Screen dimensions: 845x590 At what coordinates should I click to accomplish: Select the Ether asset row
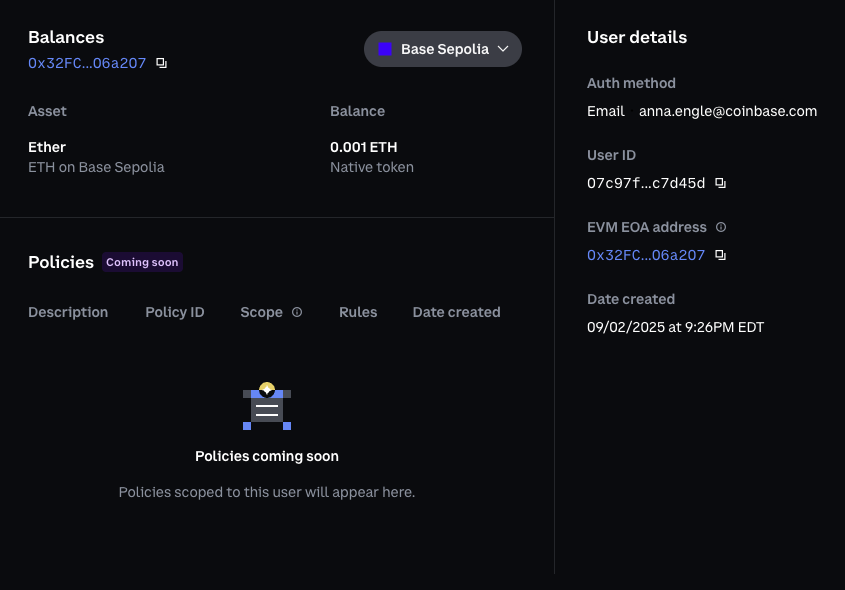click(47, 147)
